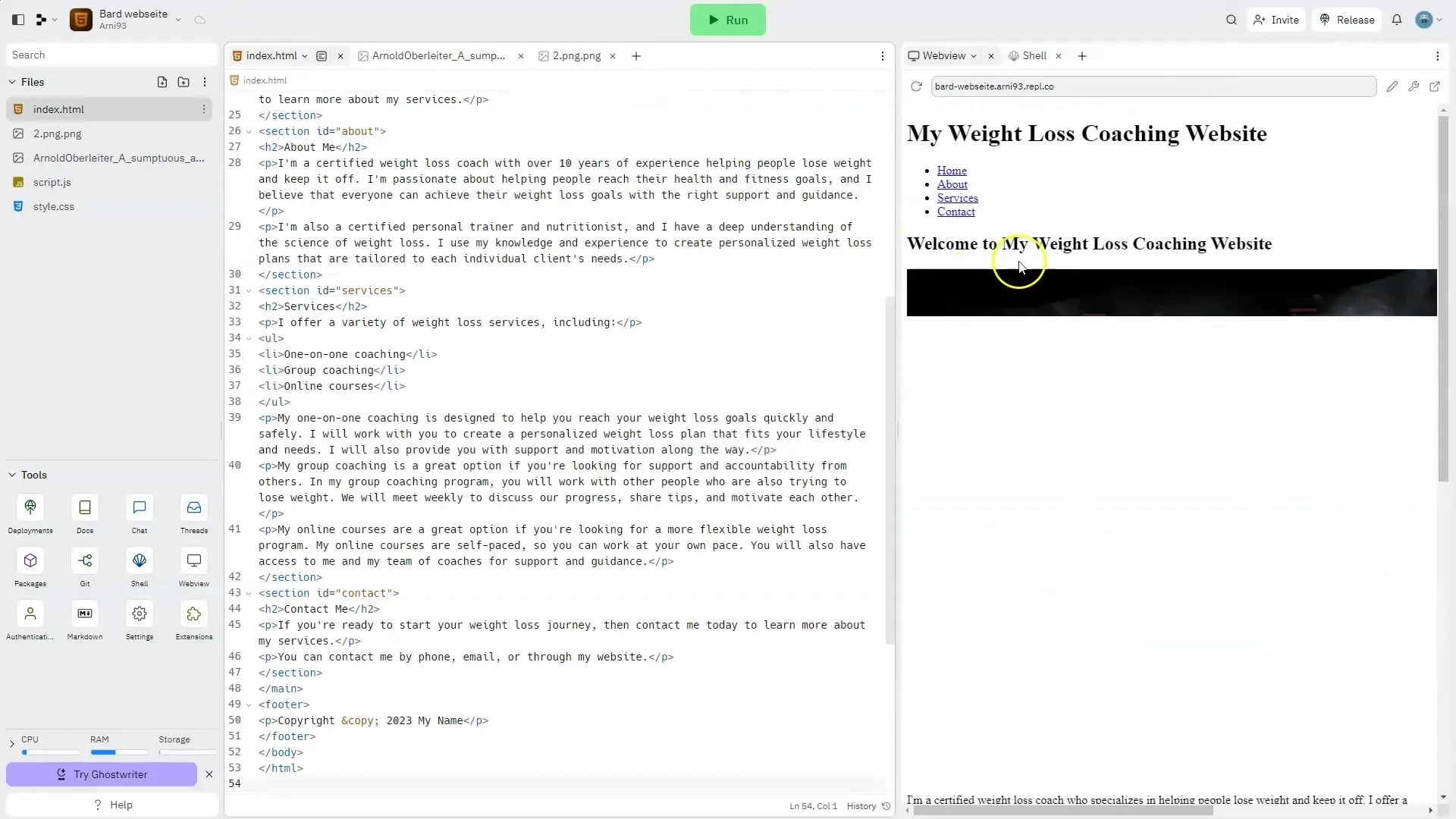Click the index.html file tab dropdown

[x=303, y=56]
